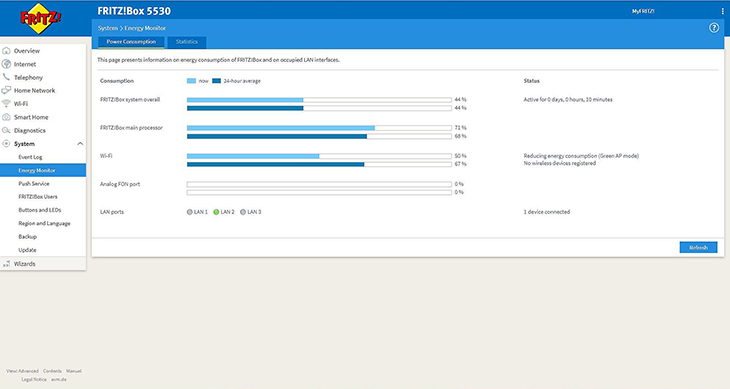Open help via question mark icon
Image resolution: width=730 pixels, height=389 pixels.
tap(714, 28)
